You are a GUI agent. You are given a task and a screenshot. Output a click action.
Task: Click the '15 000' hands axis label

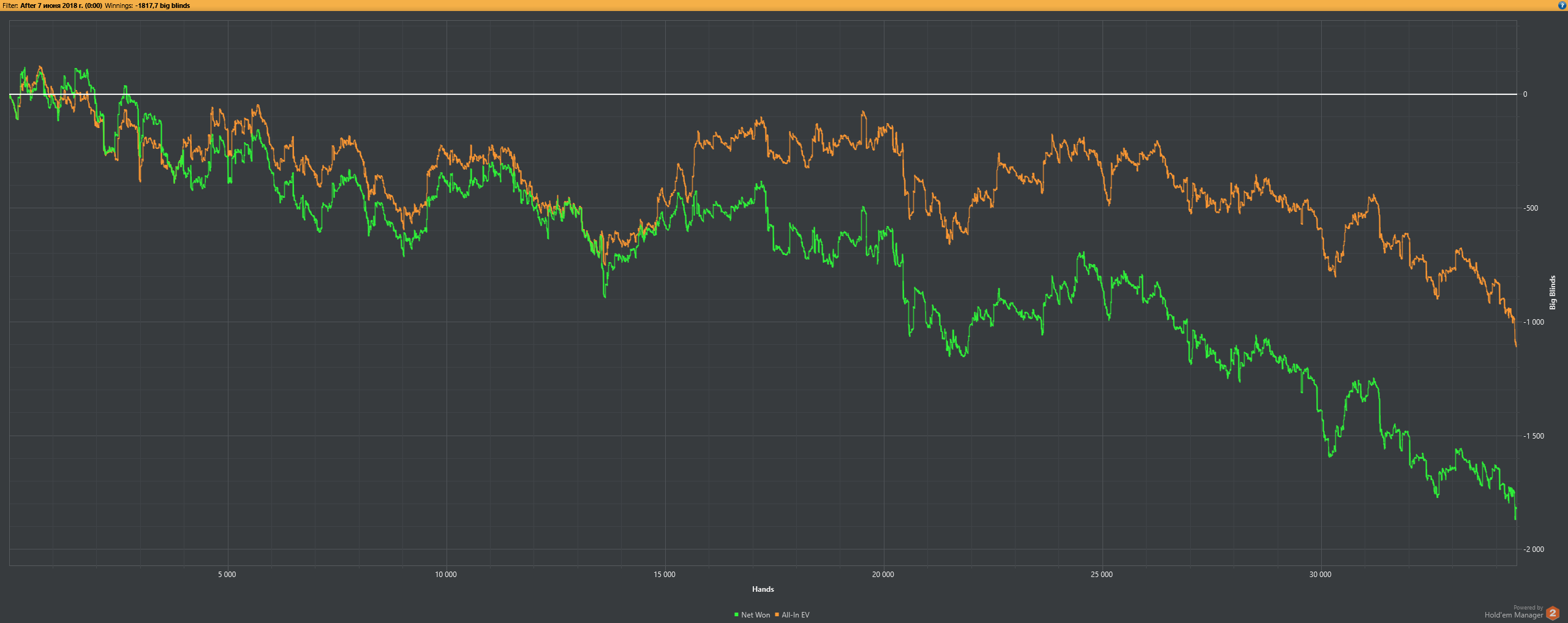[665, 575]
